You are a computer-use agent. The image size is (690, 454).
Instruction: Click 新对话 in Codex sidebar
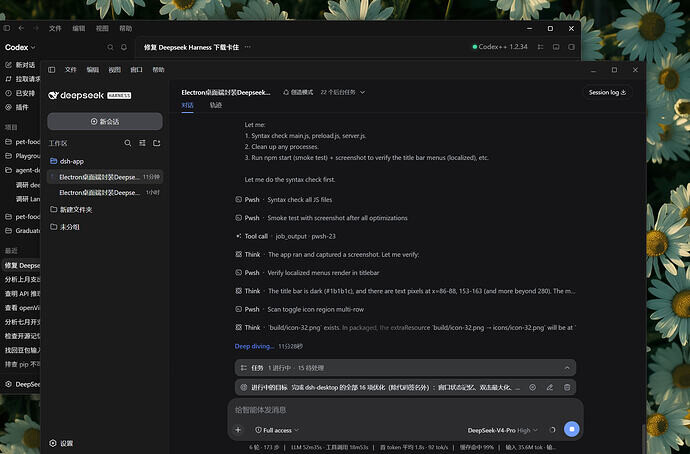[21, 65]
